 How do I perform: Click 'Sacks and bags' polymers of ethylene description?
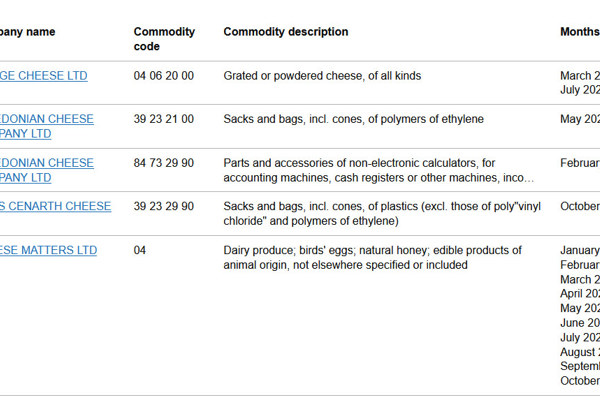tap(354, 119)
